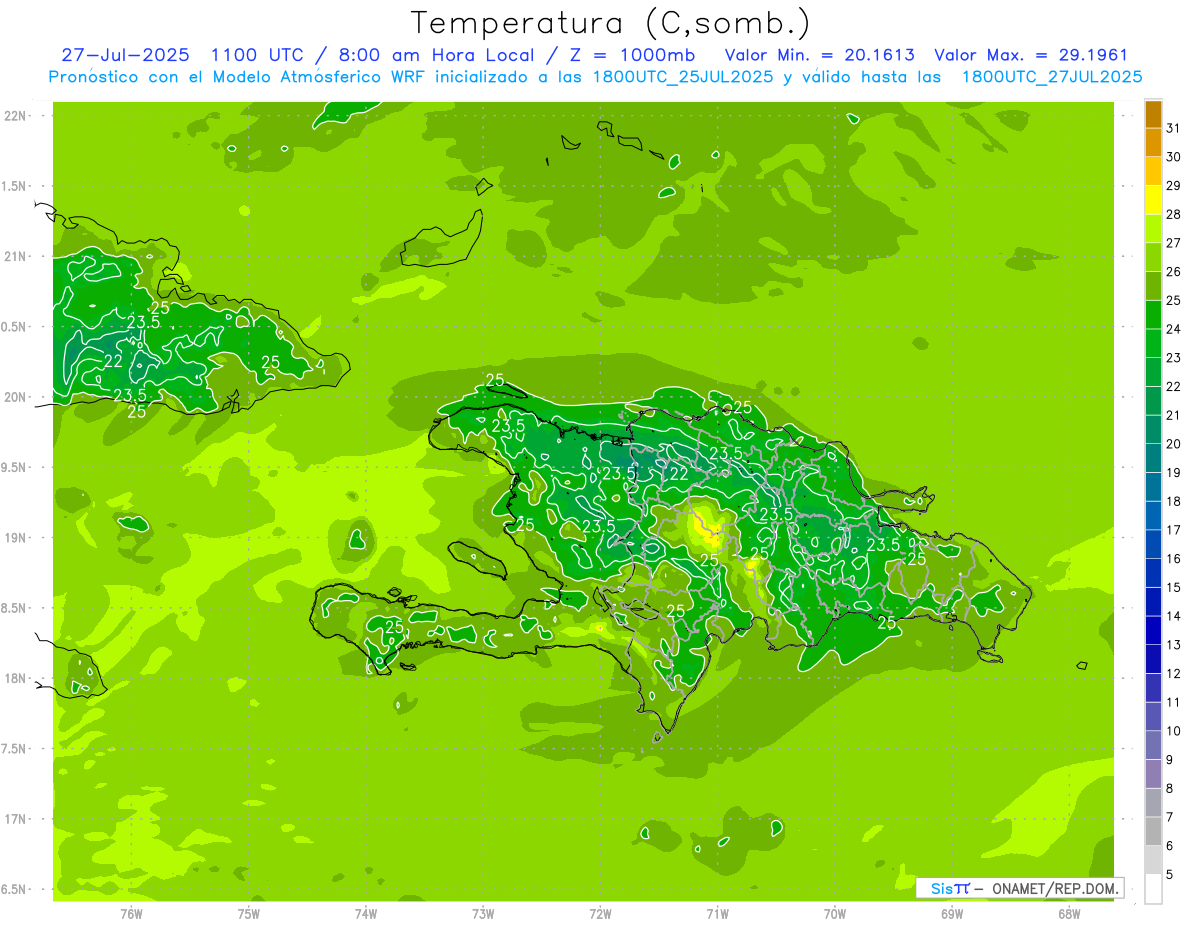Click the '22N' latitude axis label
This screenshot has width=1200, height=927.
[16, 116]
